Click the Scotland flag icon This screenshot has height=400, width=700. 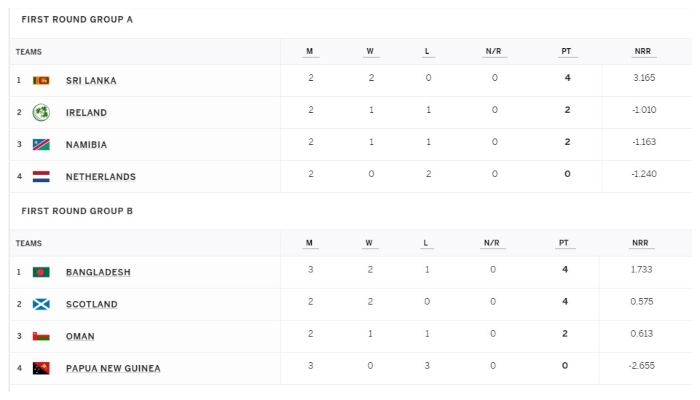(41, 304)
